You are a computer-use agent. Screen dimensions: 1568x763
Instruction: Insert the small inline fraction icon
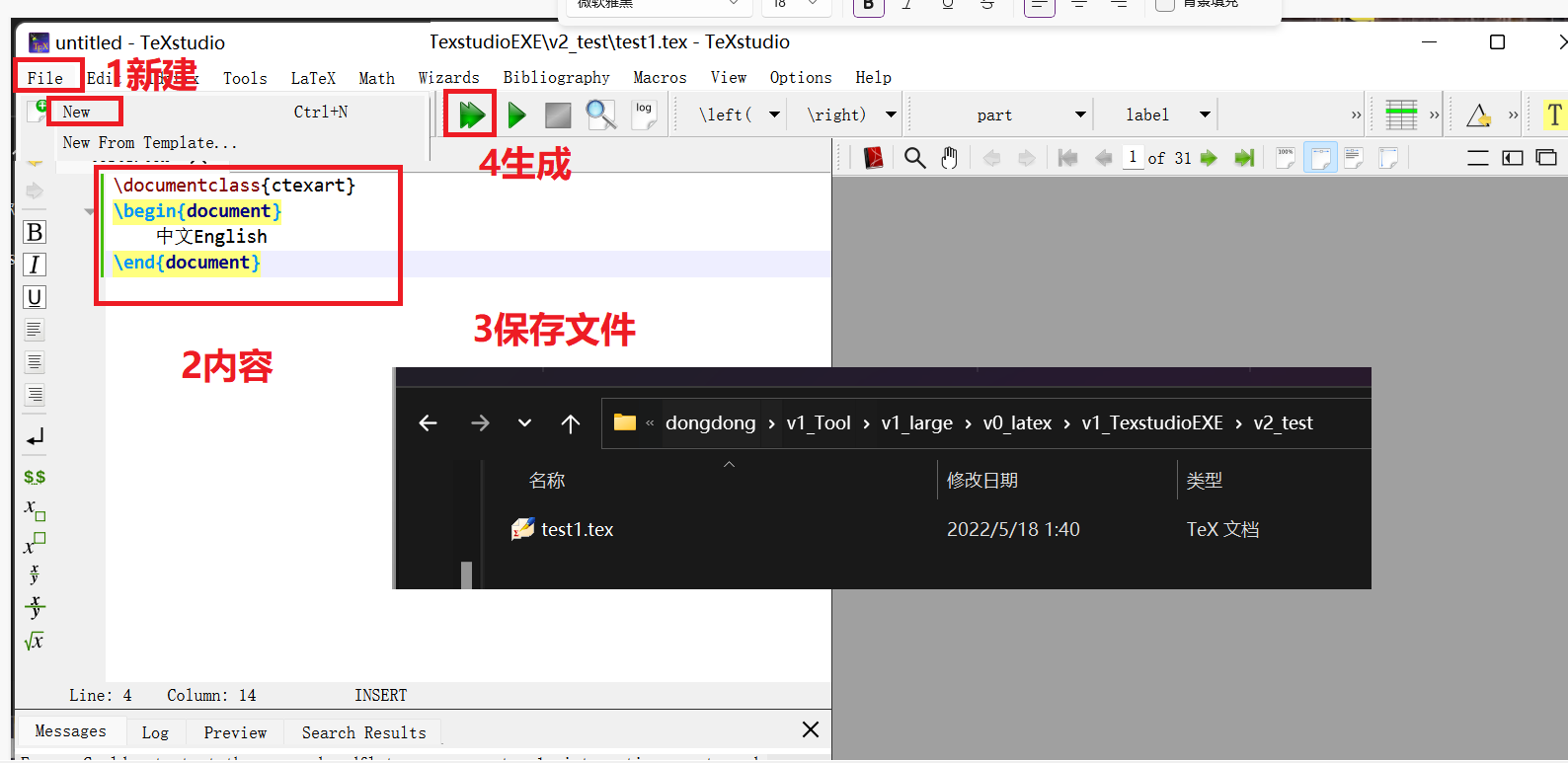pos(35,573)
